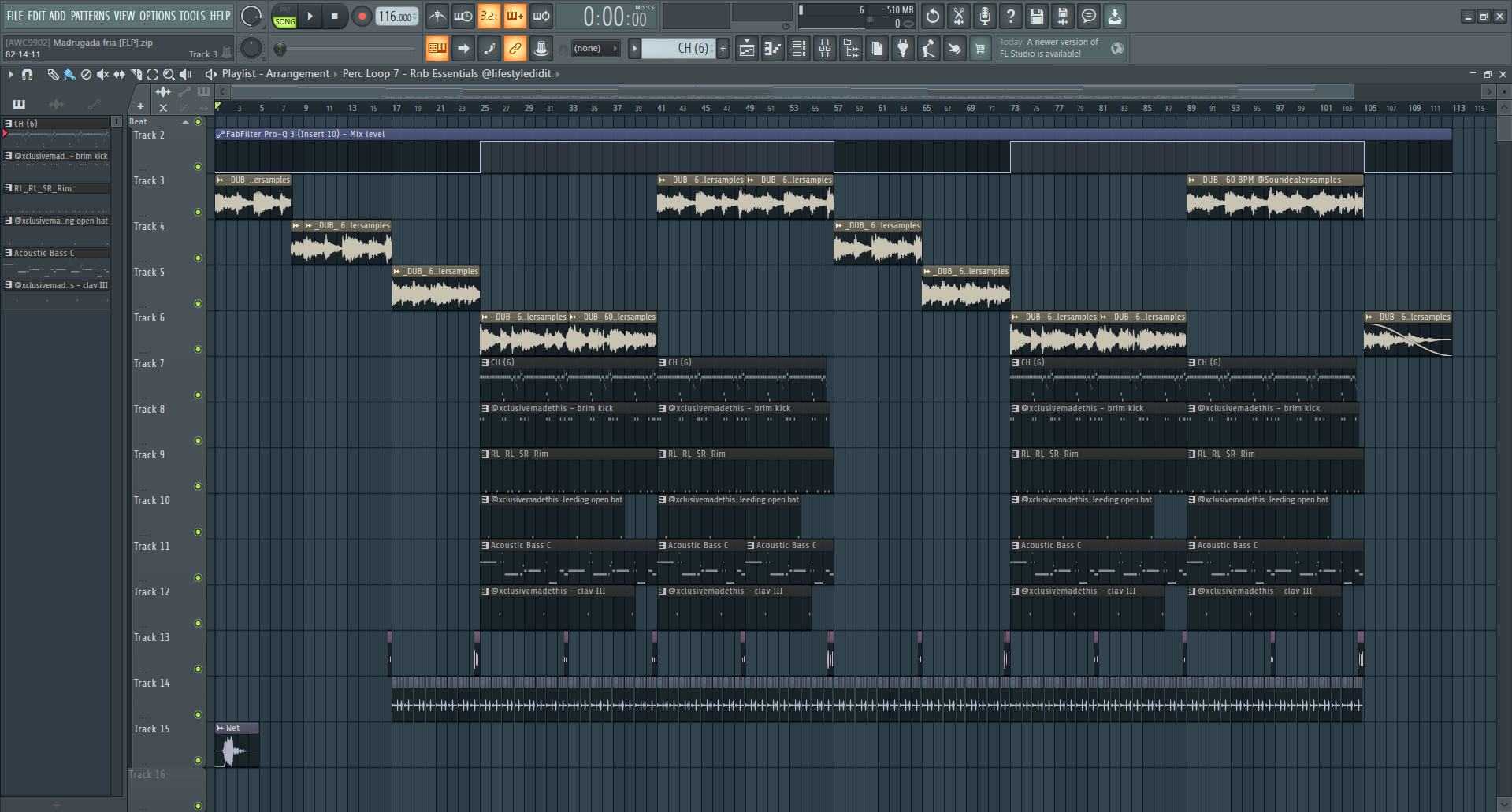Open the EDIT menu
The height and width of the screenshot is (812, 1512).
(36, 16)
